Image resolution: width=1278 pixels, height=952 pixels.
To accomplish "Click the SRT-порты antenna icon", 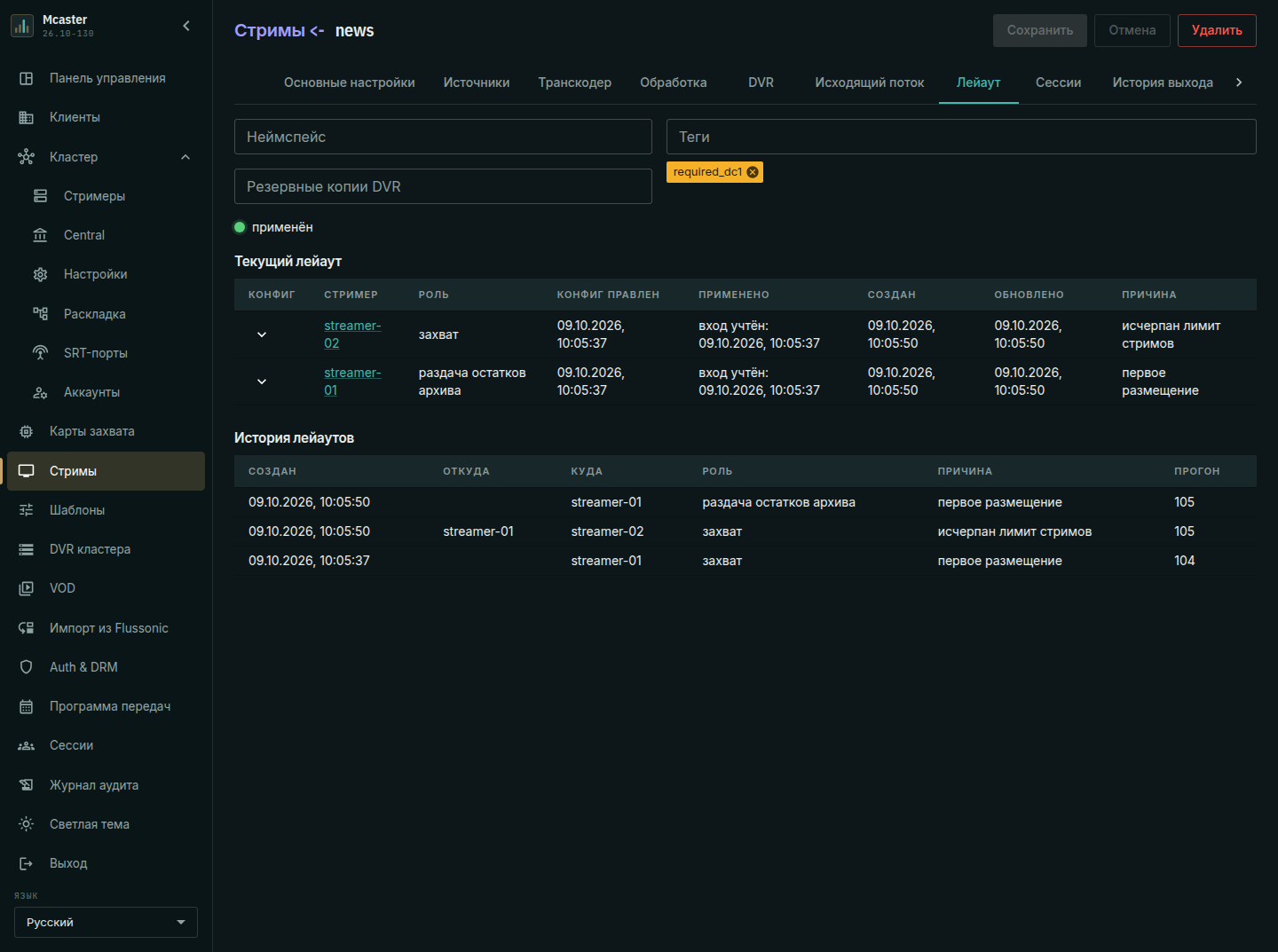I will coord(41,353).
